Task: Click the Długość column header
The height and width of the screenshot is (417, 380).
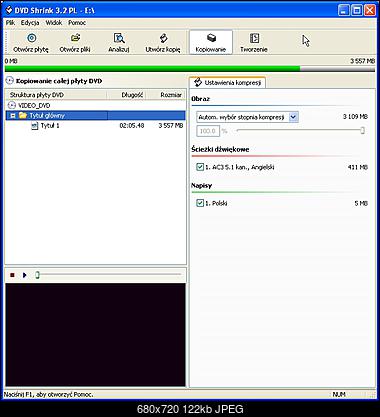Action: [127, 95]
